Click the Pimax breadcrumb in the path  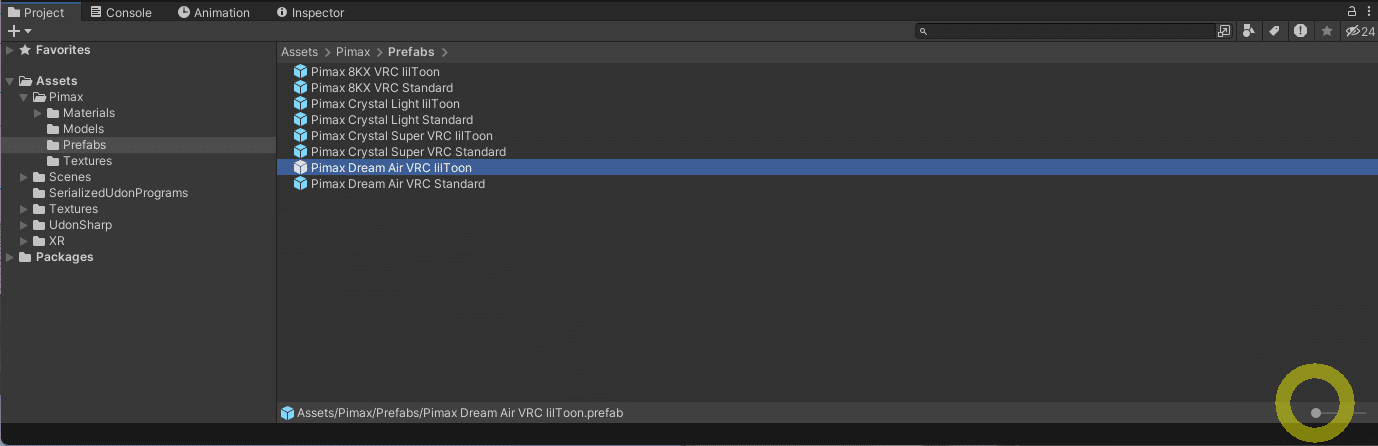pos(353,52)
